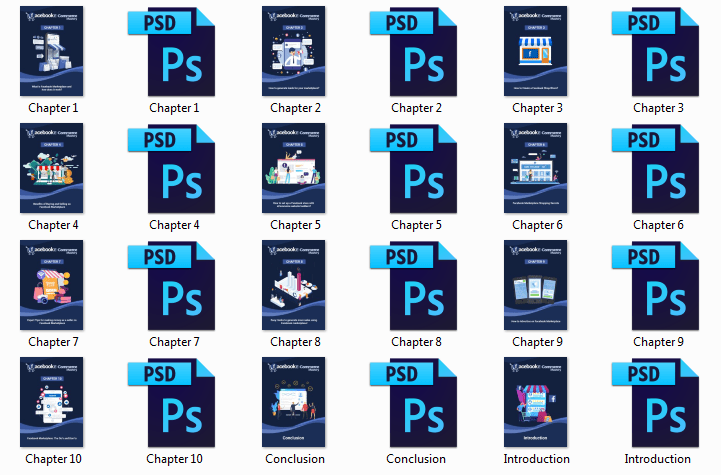Click the Chapter 7 cover image thumbnail
Image resolution: width=721 pixels, height=475 pixels.
click(53, 285)
